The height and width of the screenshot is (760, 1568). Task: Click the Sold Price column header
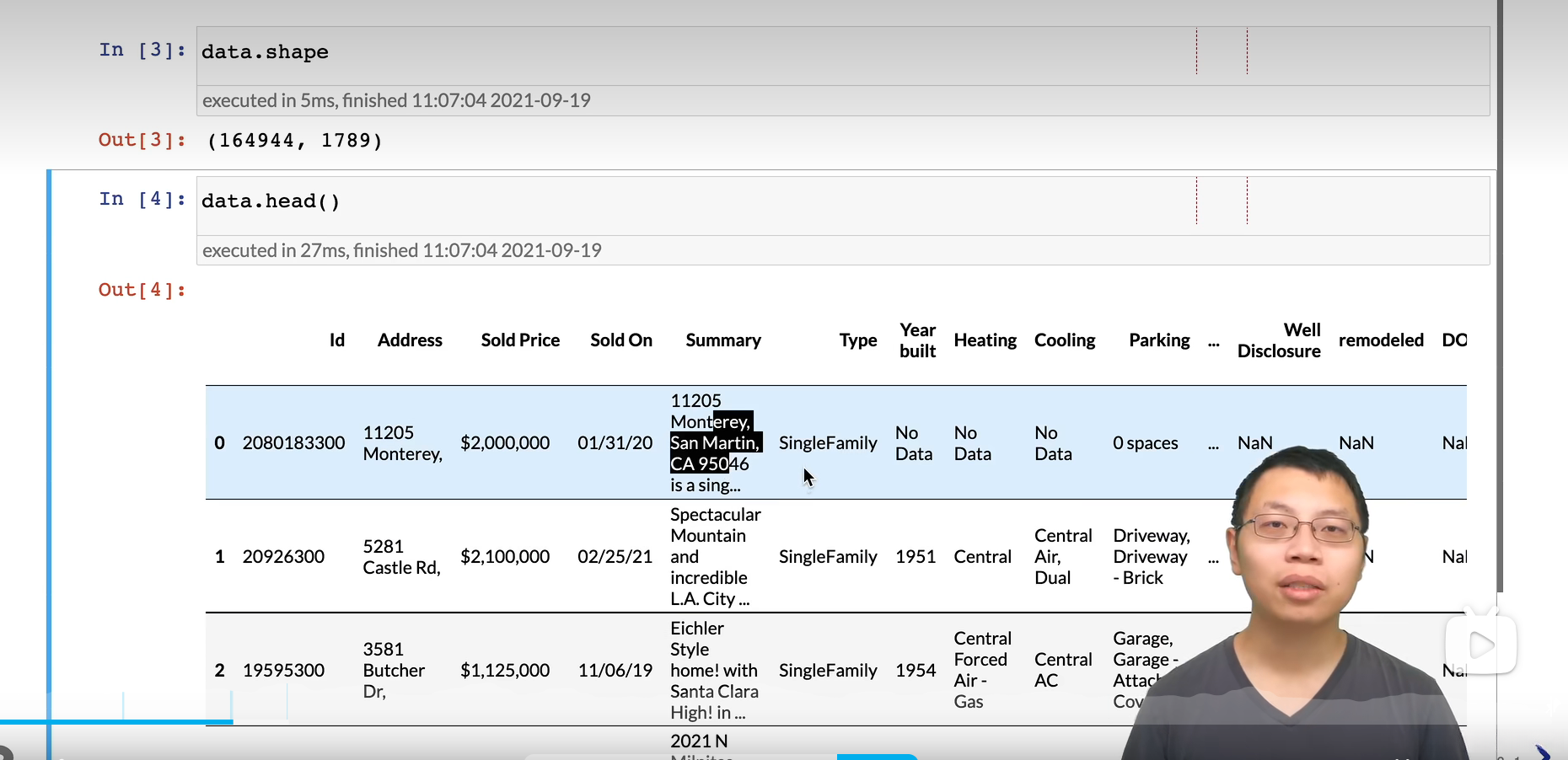(520, 340)
